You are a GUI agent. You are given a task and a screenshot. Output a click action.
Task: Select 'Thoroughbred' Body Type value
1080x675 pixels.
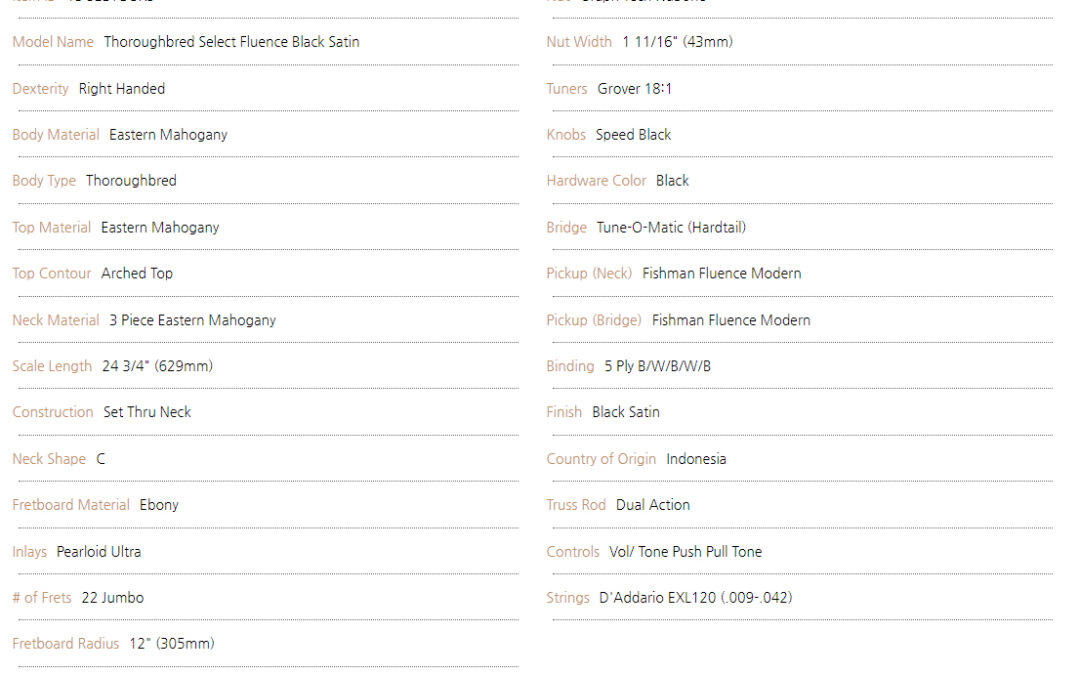(131, 181)
